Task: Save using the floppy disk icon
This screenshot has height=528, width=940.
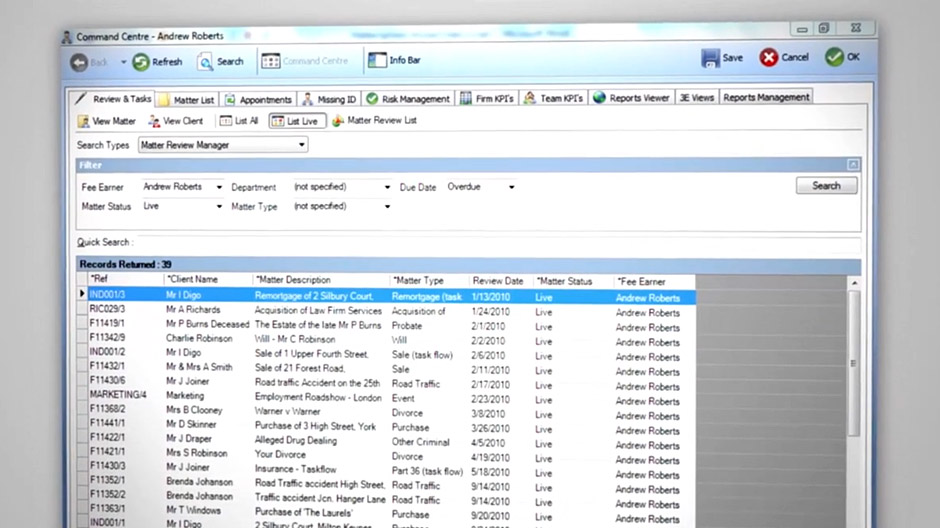Action: (710, 58)
